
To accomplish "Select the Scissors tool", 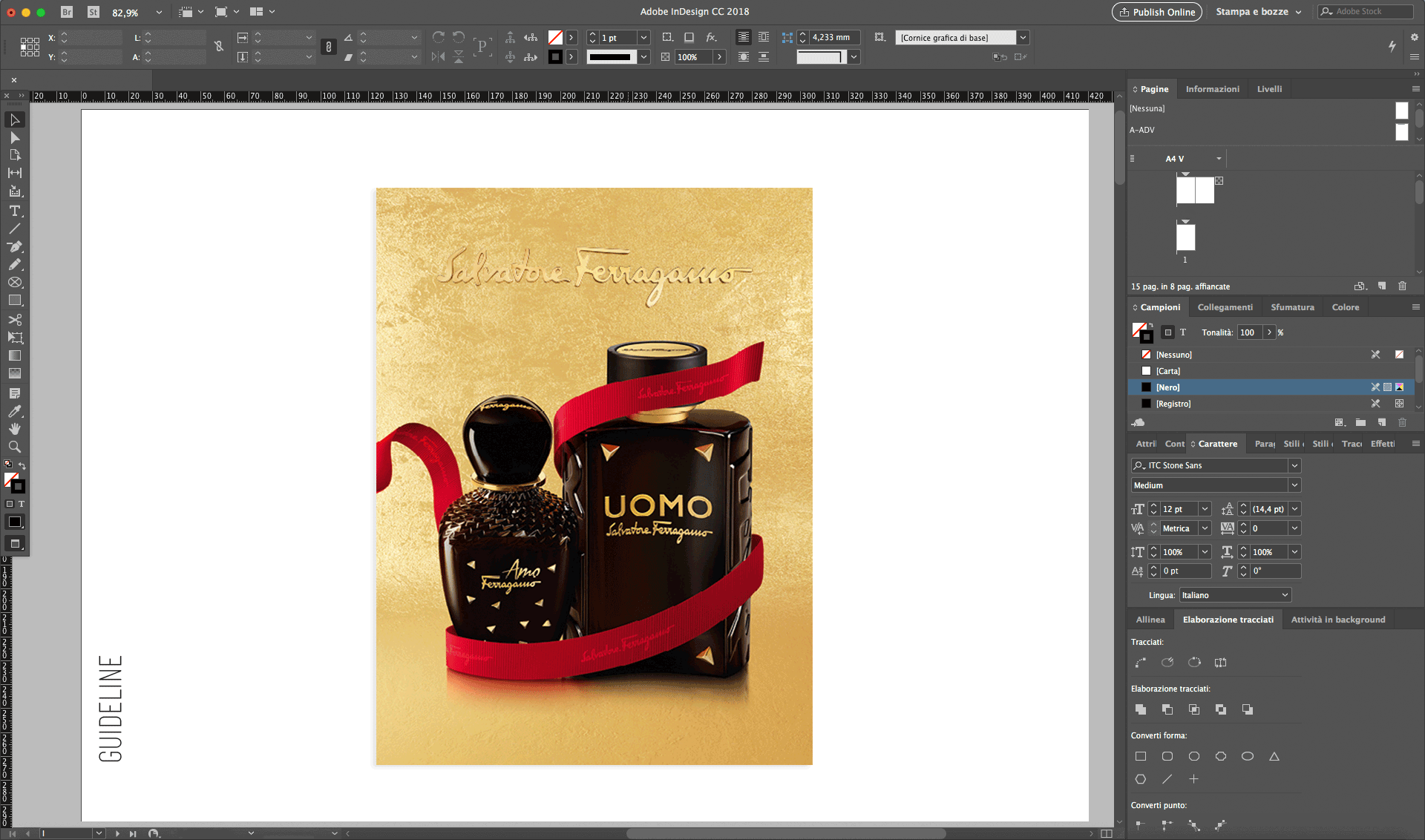I will [15, 320].
